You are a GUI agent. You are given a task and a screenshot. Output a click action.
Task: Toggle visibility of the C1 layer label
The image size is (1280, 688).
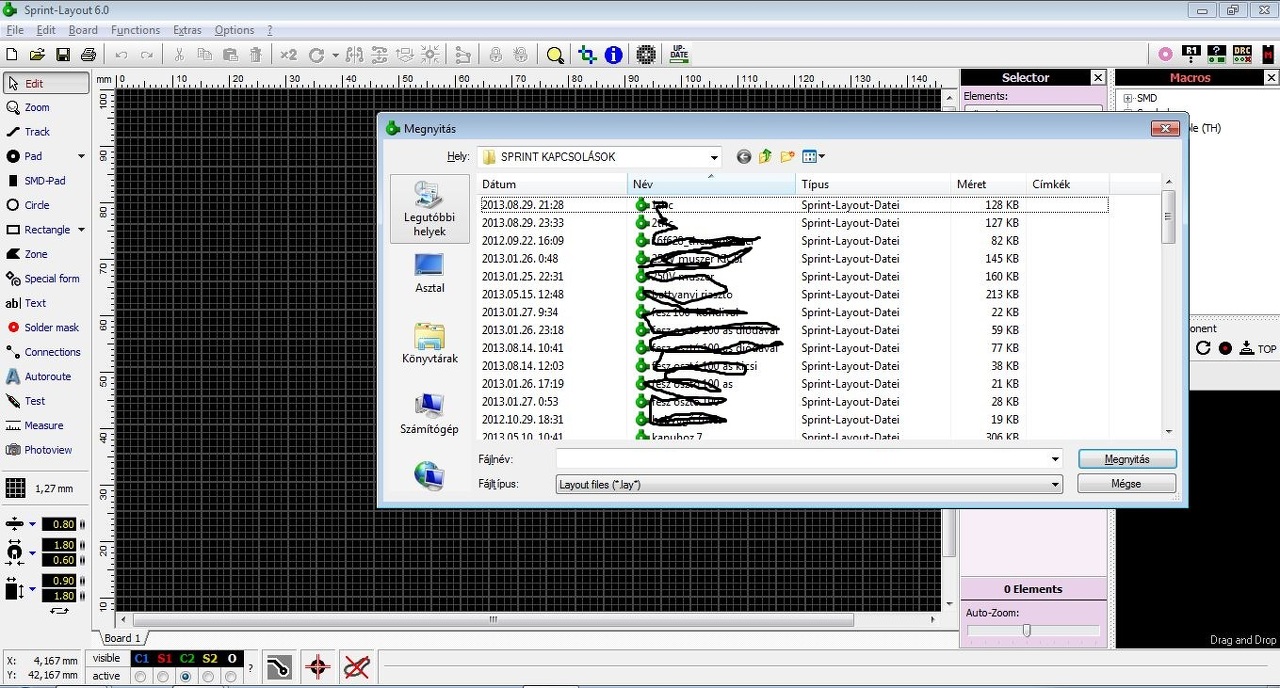[141, 659]
